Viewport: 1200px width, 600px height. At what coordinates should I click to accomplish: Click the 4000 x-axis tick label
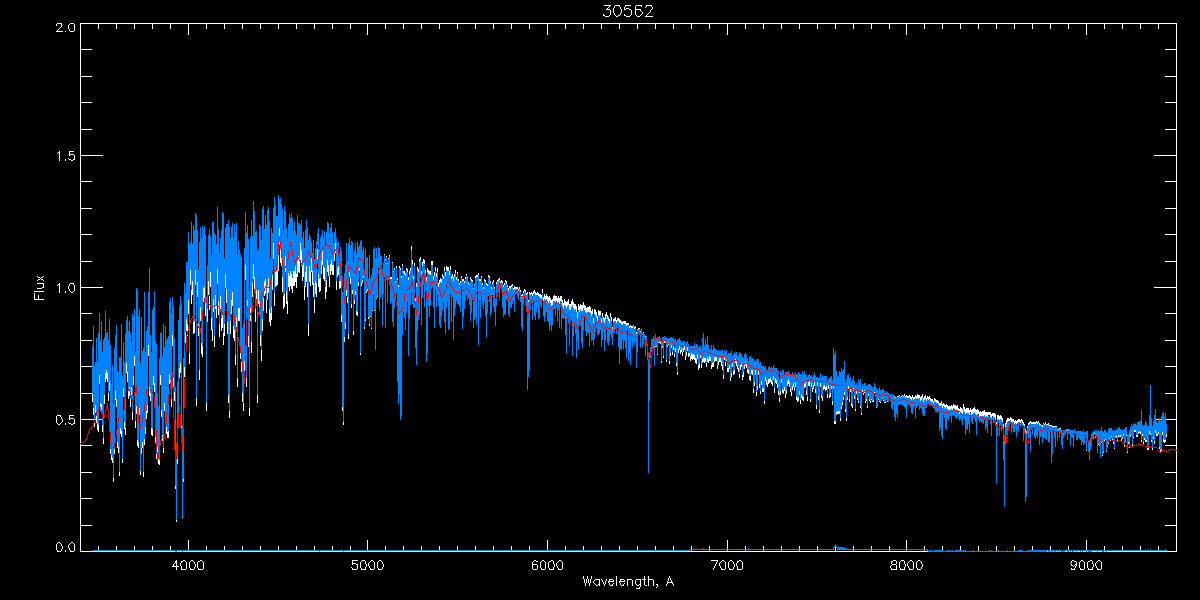tap(188, 565)
